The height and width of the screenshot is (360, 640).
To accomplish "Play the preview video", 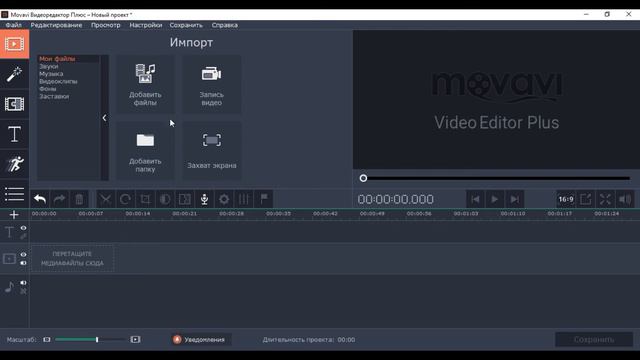I will (x=495, y=199).
